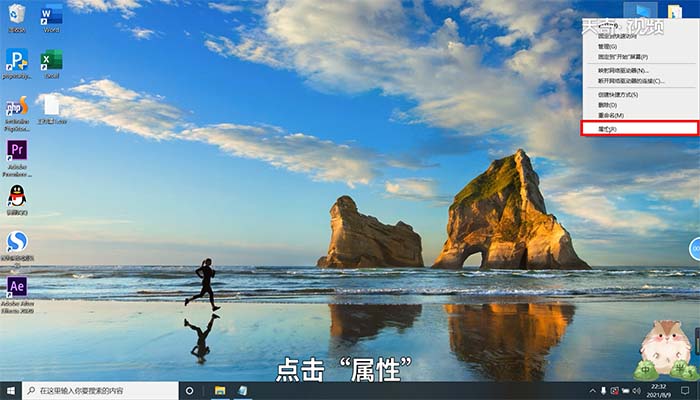Image resolution: width=700 pixels, height=400 pixels.
Task: Choose 断开网络驱动器的连接(C) menu entry
Action: [640, 81]
